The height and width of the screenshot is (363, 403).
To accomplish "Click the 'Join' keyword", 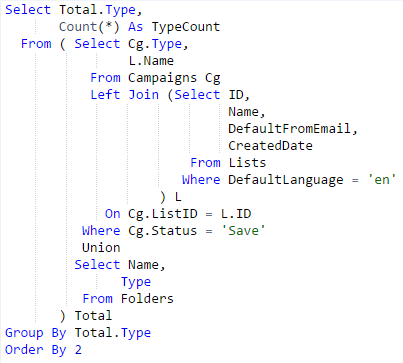I will coord(143,95).
